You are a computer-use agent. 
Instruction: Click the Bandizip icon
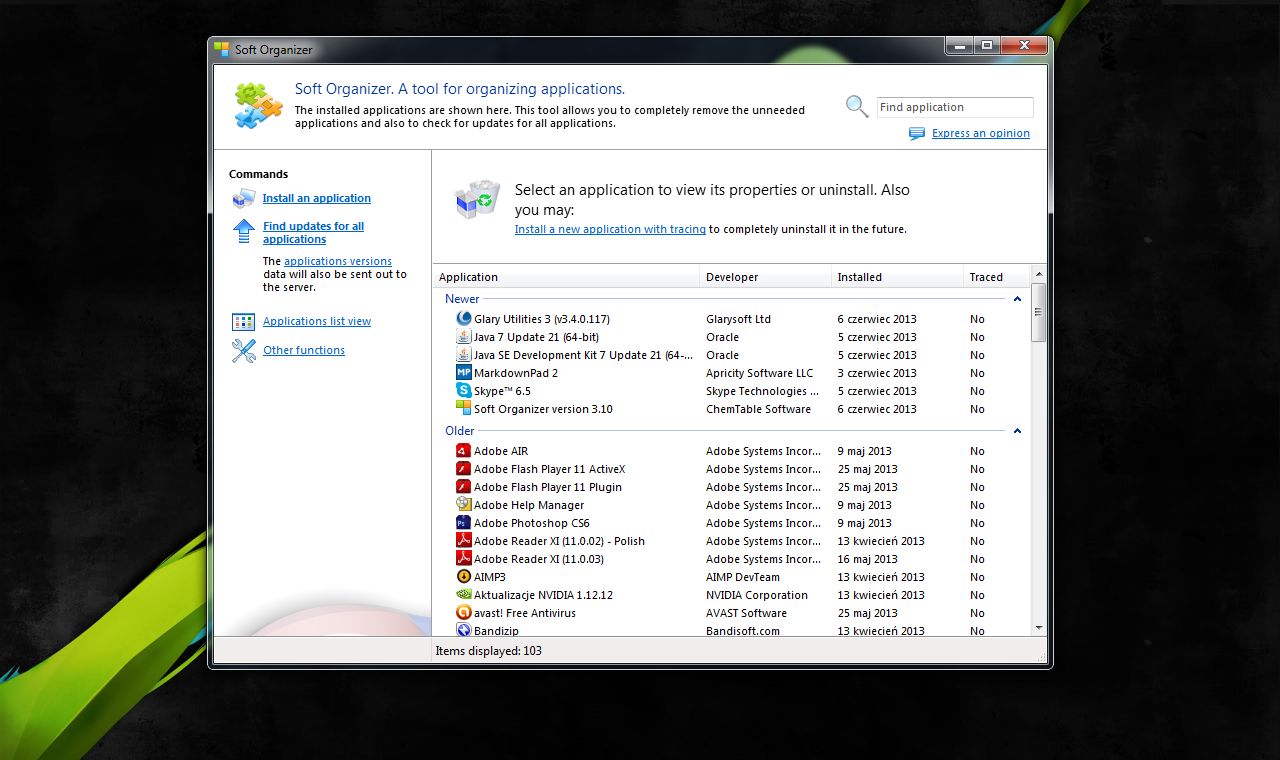(x=464, y=630)
